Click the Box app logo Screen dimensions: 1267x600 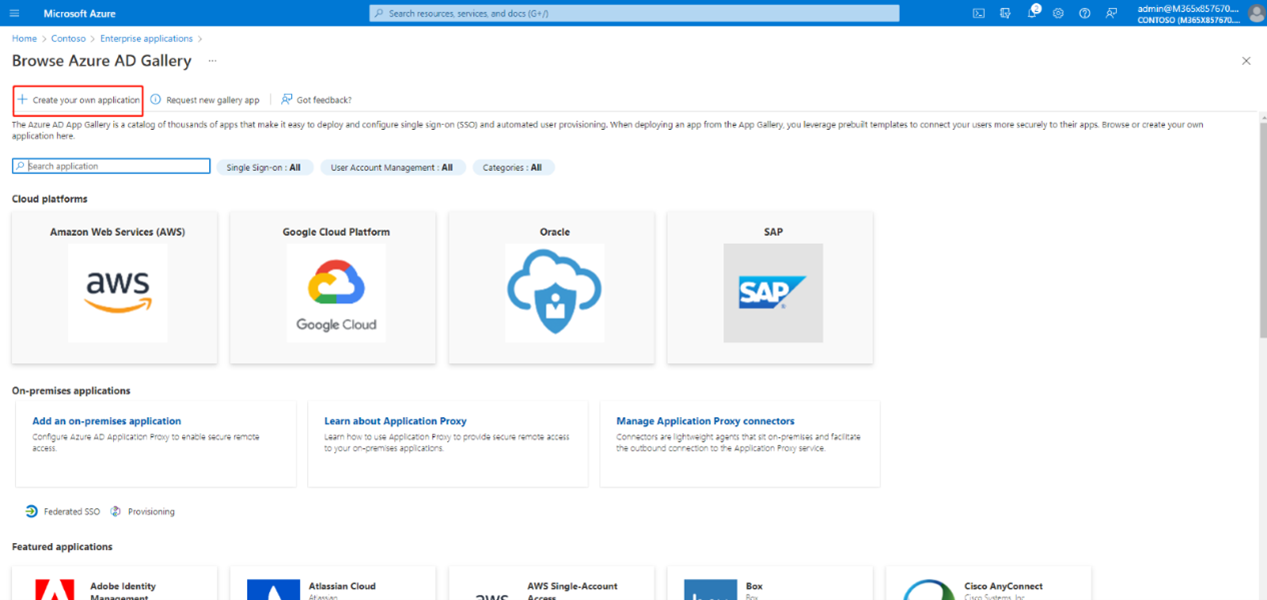tap(711, 589)
